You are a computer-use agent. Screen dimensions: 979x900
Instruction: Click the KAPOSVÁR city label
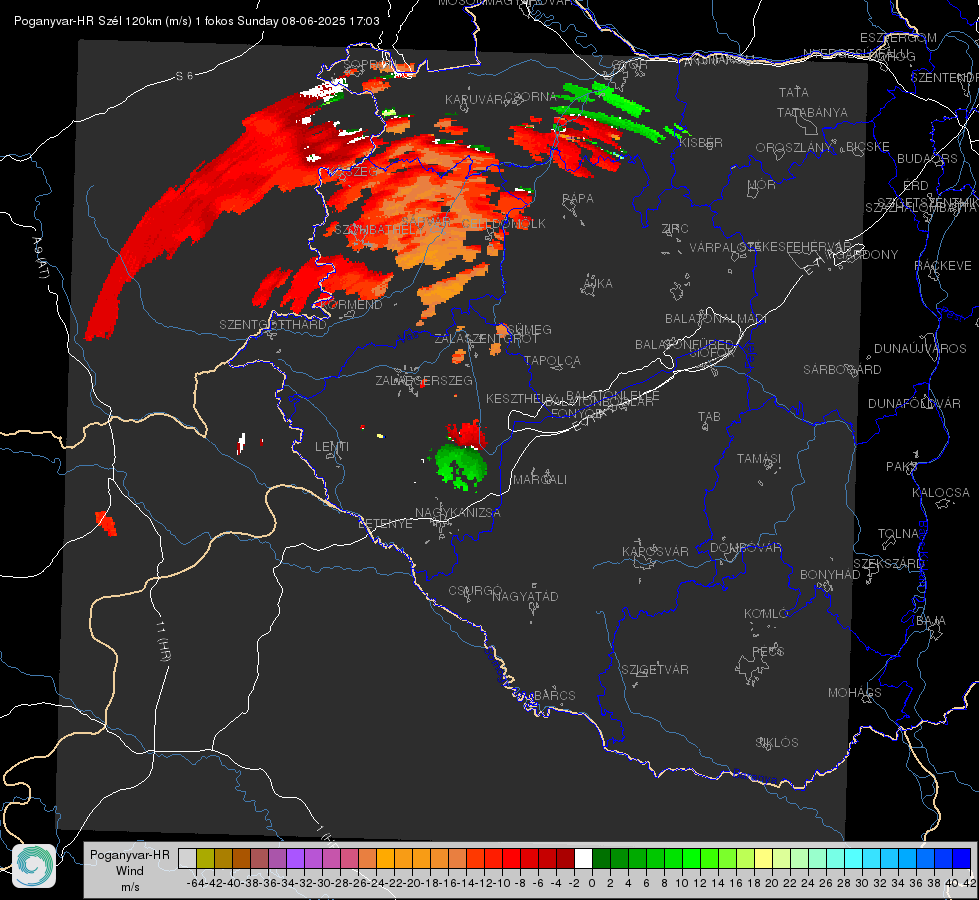pos(655,551)
